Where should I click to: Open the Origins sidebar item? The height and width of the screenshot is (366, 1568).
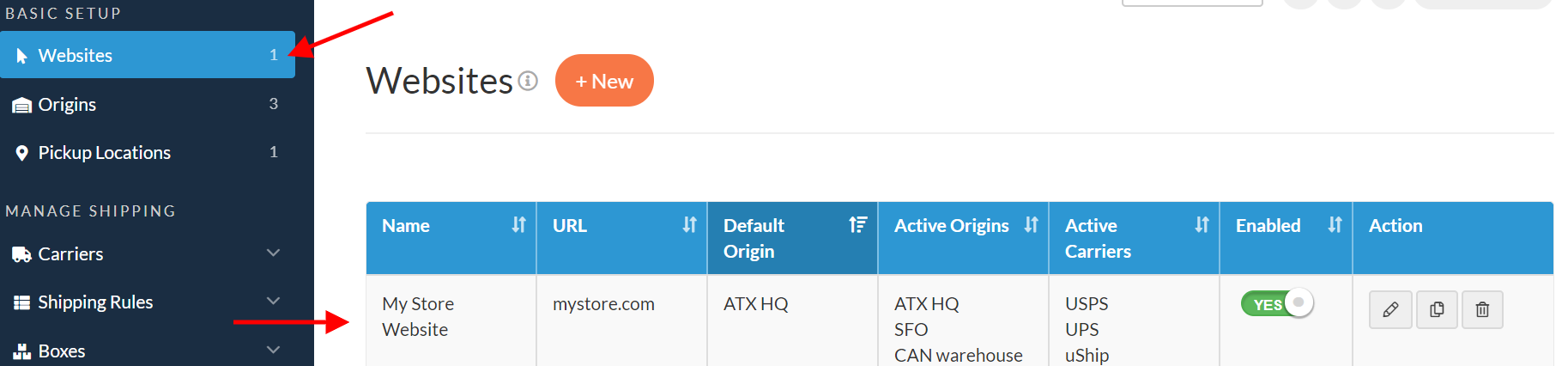pyautogui.click(x=67, y=104)
